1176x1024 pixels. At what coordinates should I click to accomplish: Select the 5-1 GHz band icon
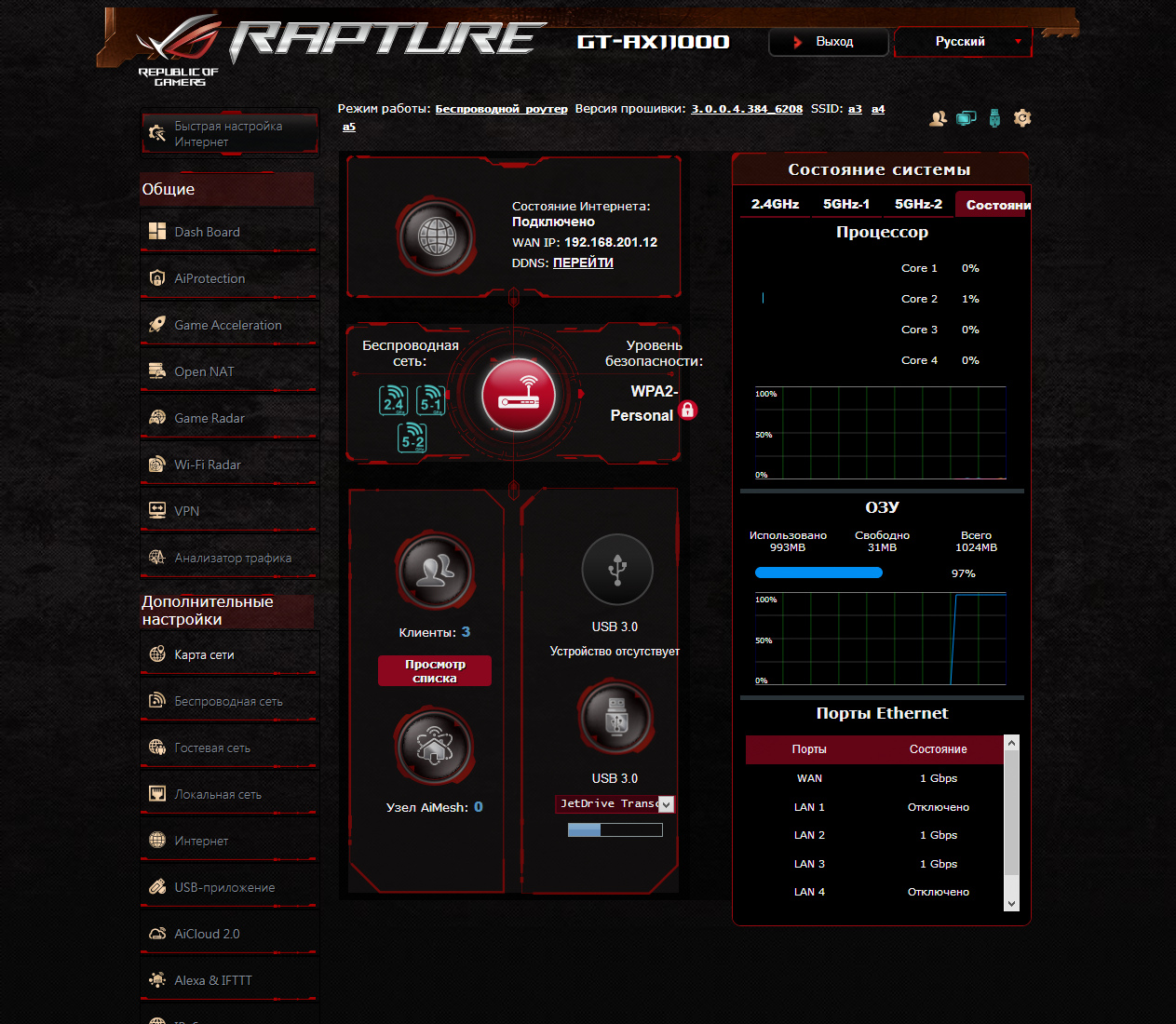click(x=430, y=400)
